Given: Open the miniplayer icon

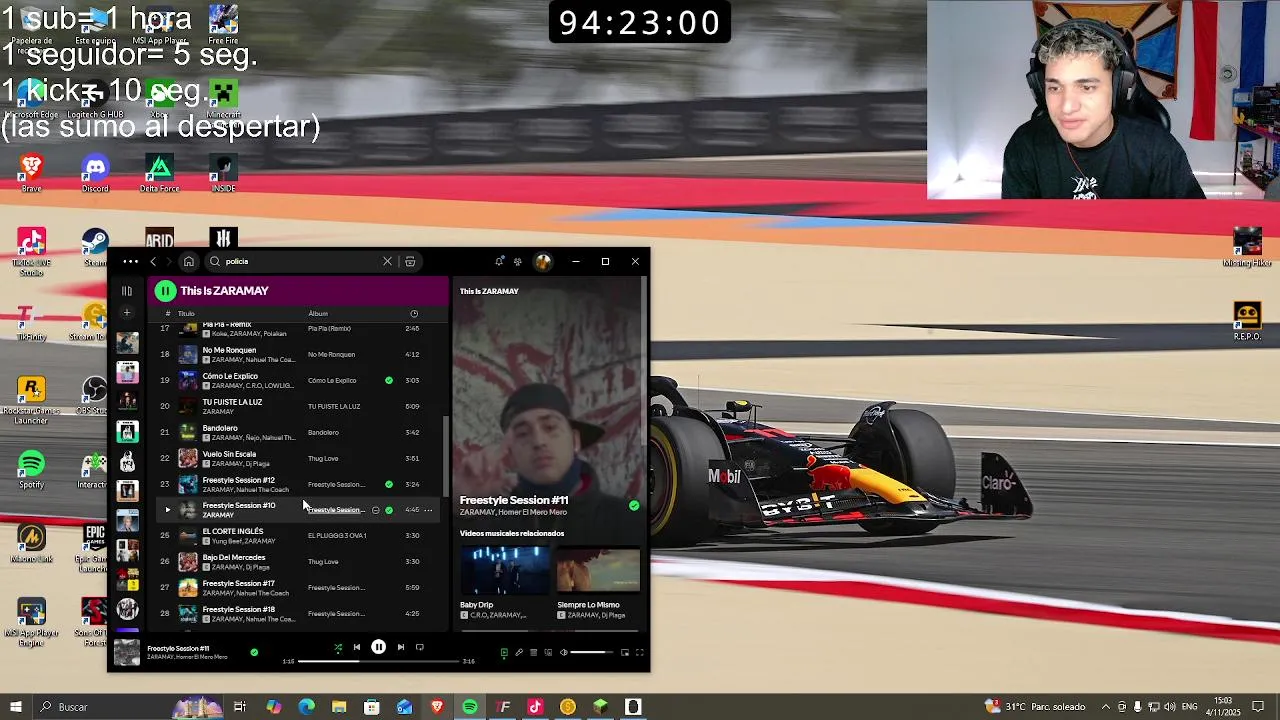Looking at the screenshot, I should click(625, 653).
